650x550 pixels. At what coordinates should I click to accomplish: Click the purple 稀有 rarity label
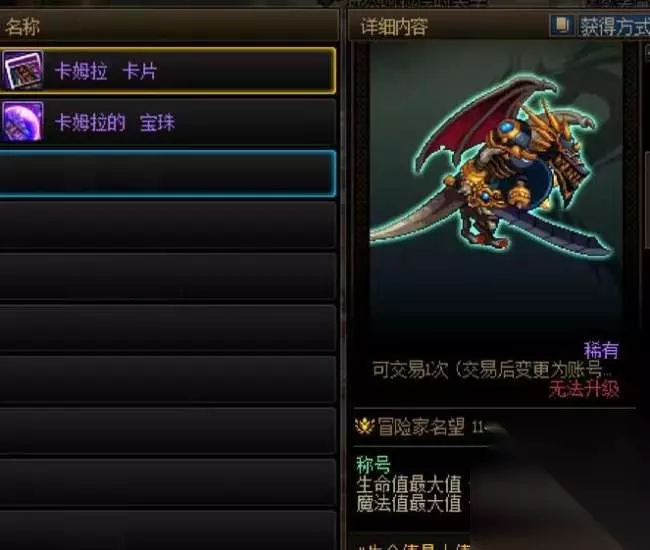[601, 350]
